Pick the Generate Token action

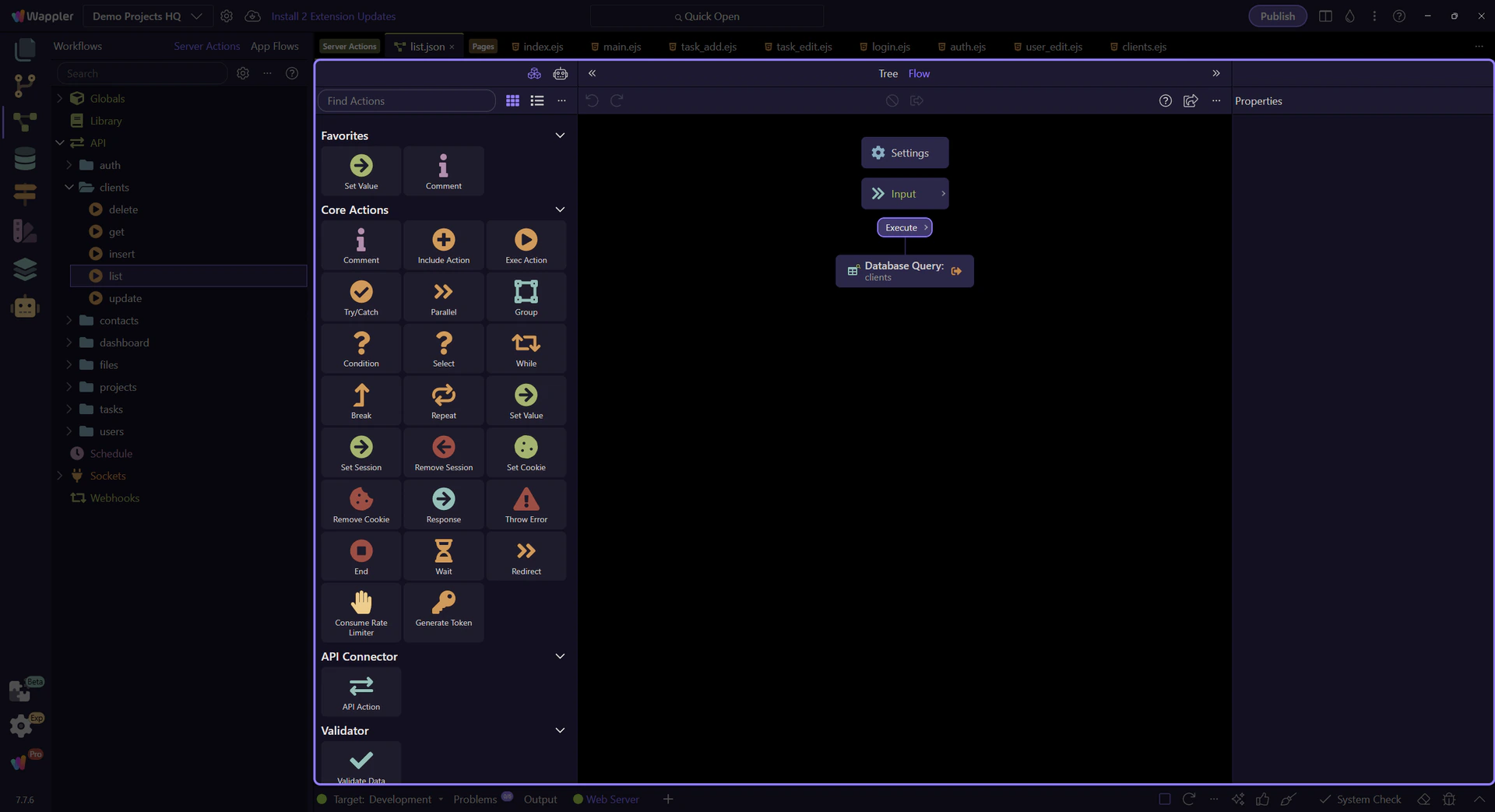(443, 608)
